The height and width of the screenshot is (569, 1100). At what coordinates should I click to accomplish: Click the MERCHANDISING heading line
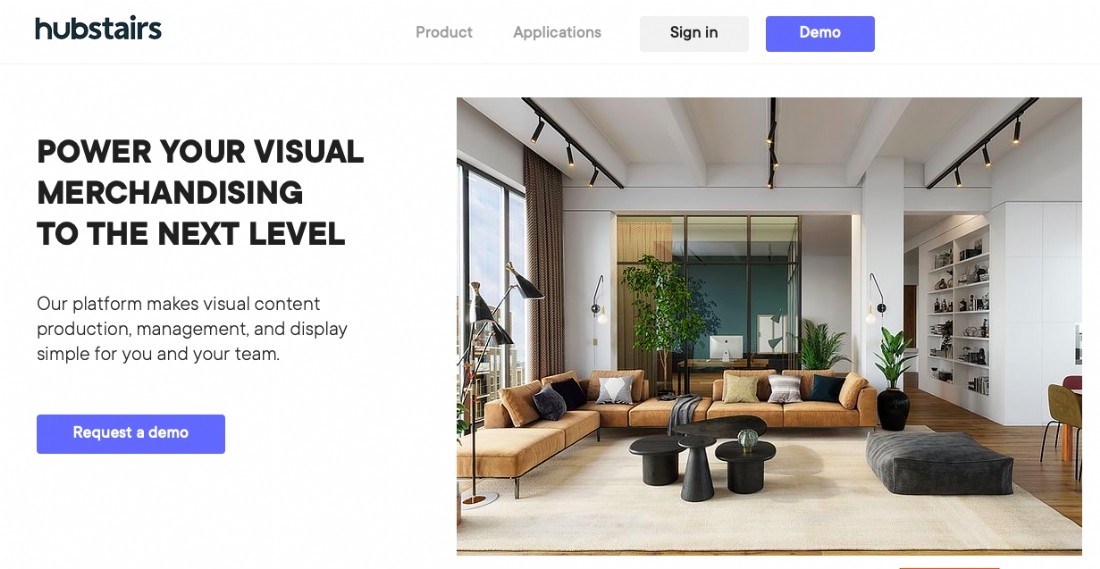click(x=170, y=192)
